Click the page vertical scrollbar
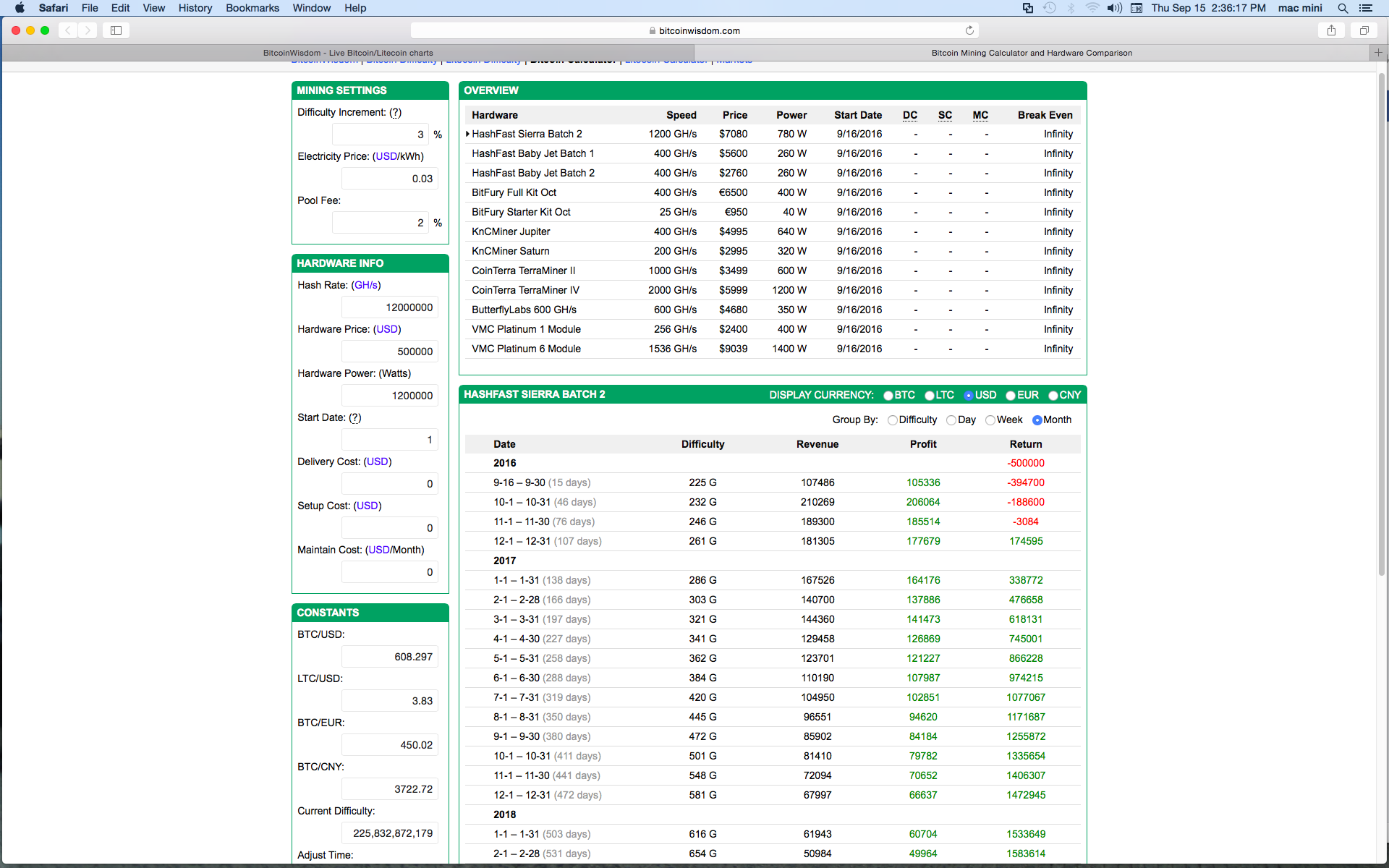1389x868 pixels. 1382,325
